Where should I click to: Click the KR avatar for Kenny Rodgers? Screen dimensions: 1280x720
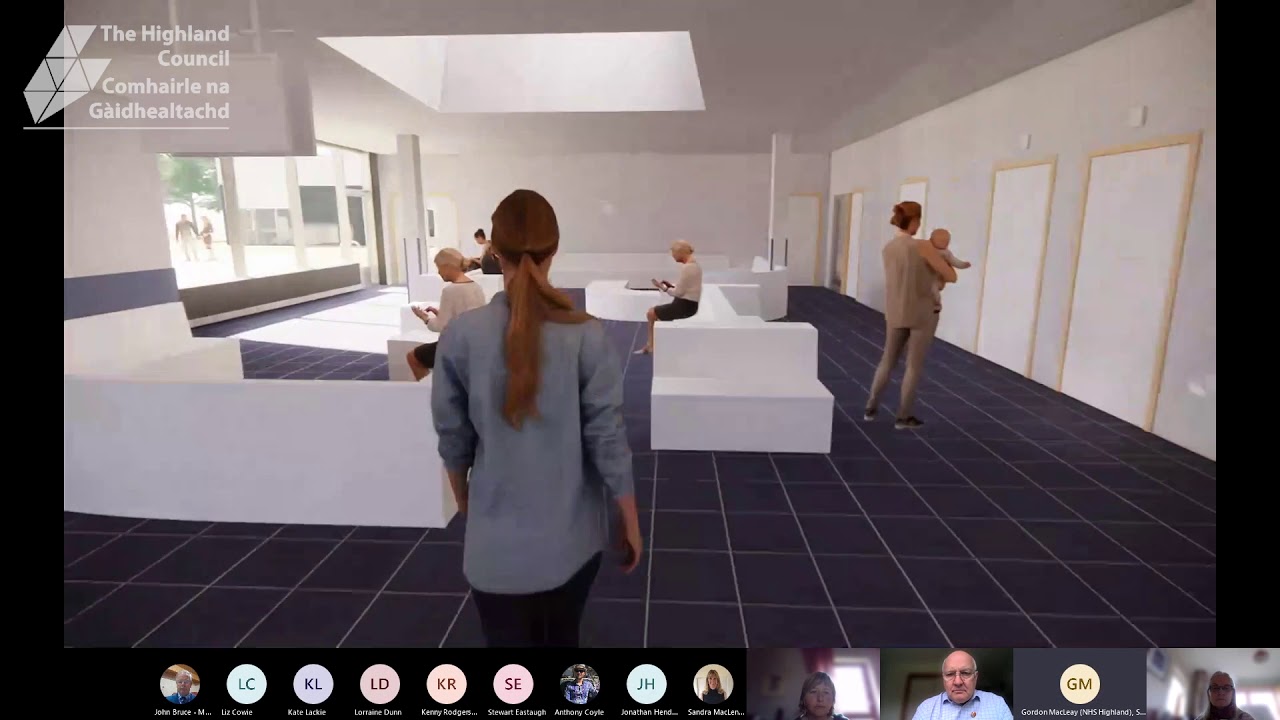click(x=446, y=684)
